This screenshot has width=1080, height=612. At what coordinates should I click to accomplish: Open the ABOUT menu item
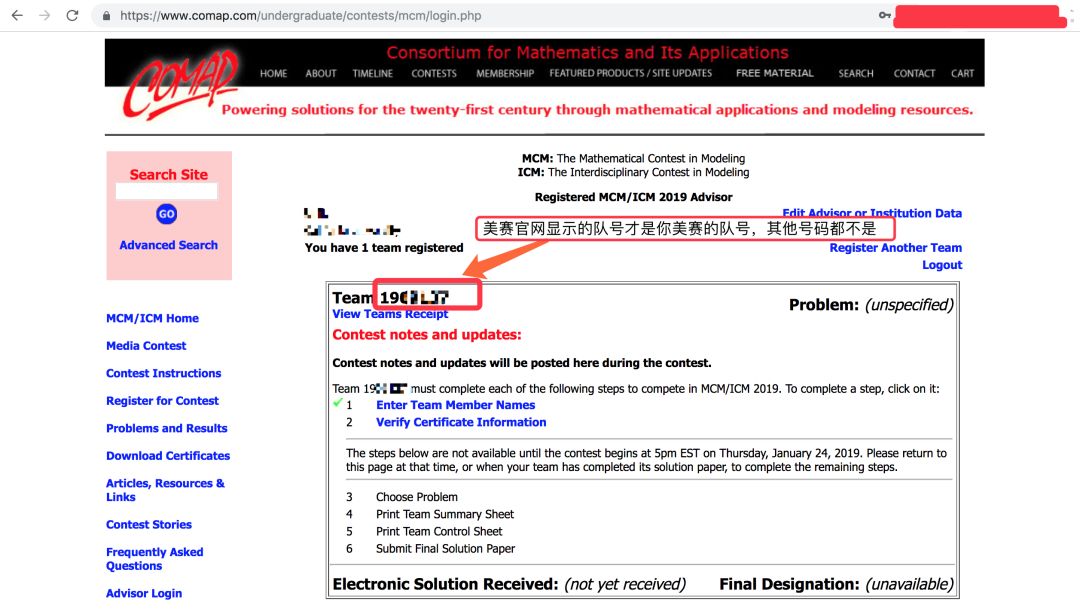click(x=321, y=74)
